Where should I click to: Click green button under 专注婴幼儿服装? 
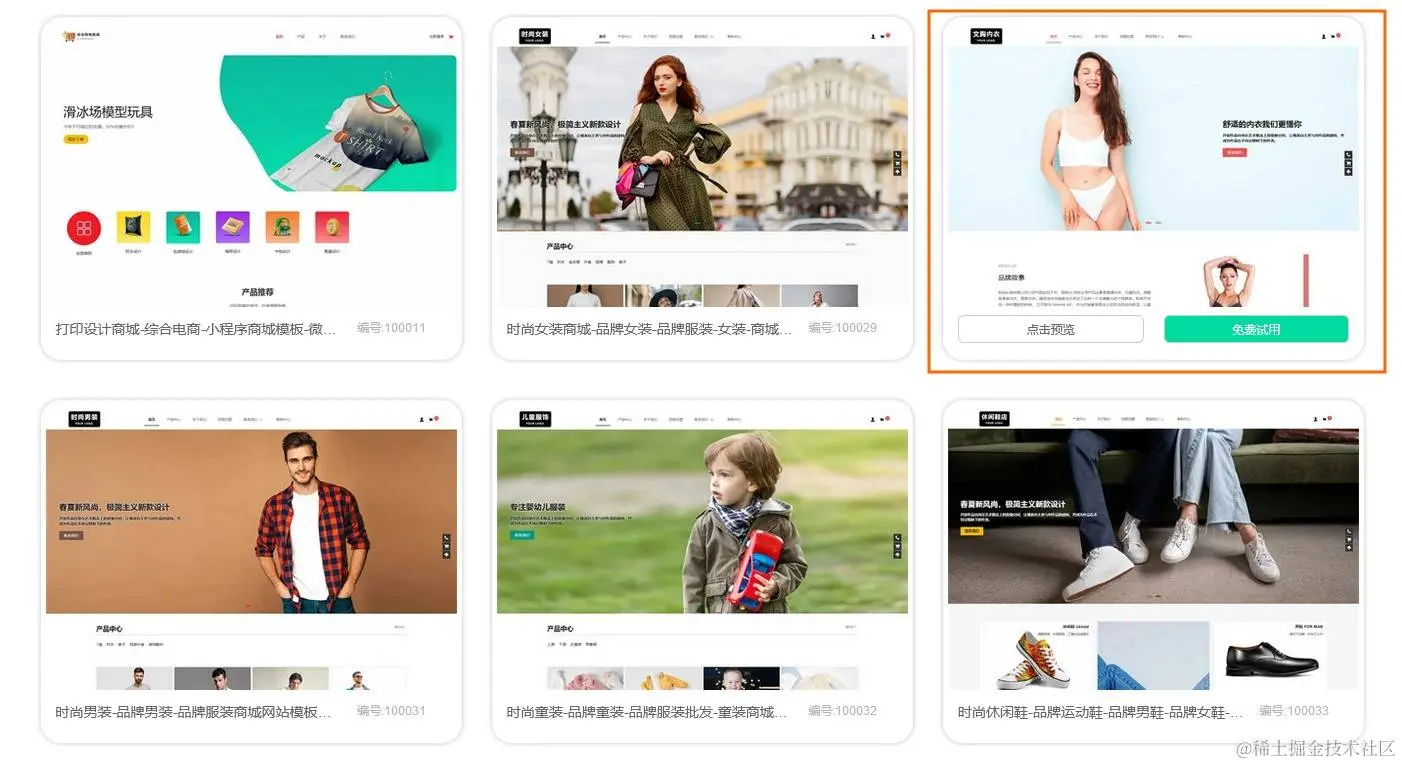tap(522, 535)
